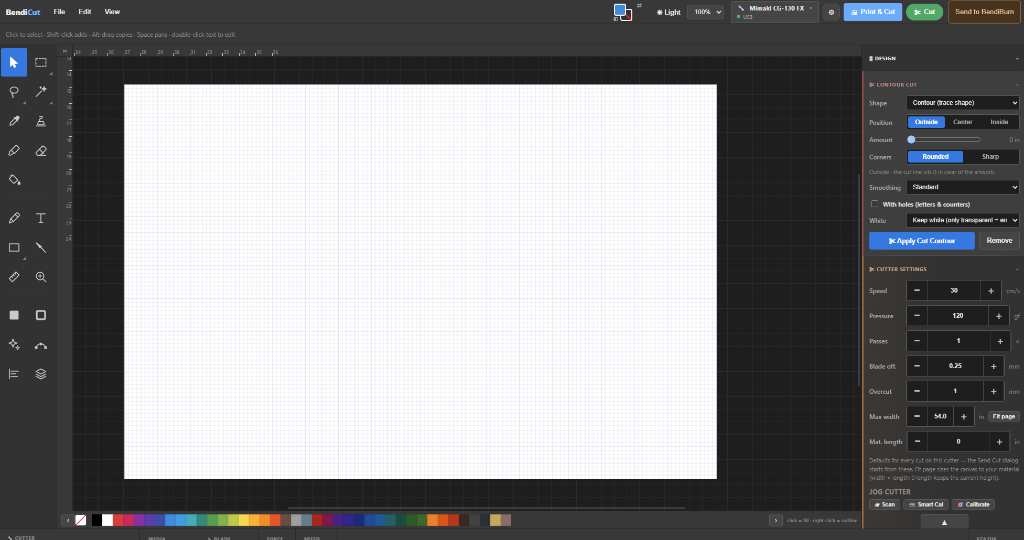Viewport: 1024px width, 540px height.
Task: Choose Rounded corners
Action: click(935, 157)
